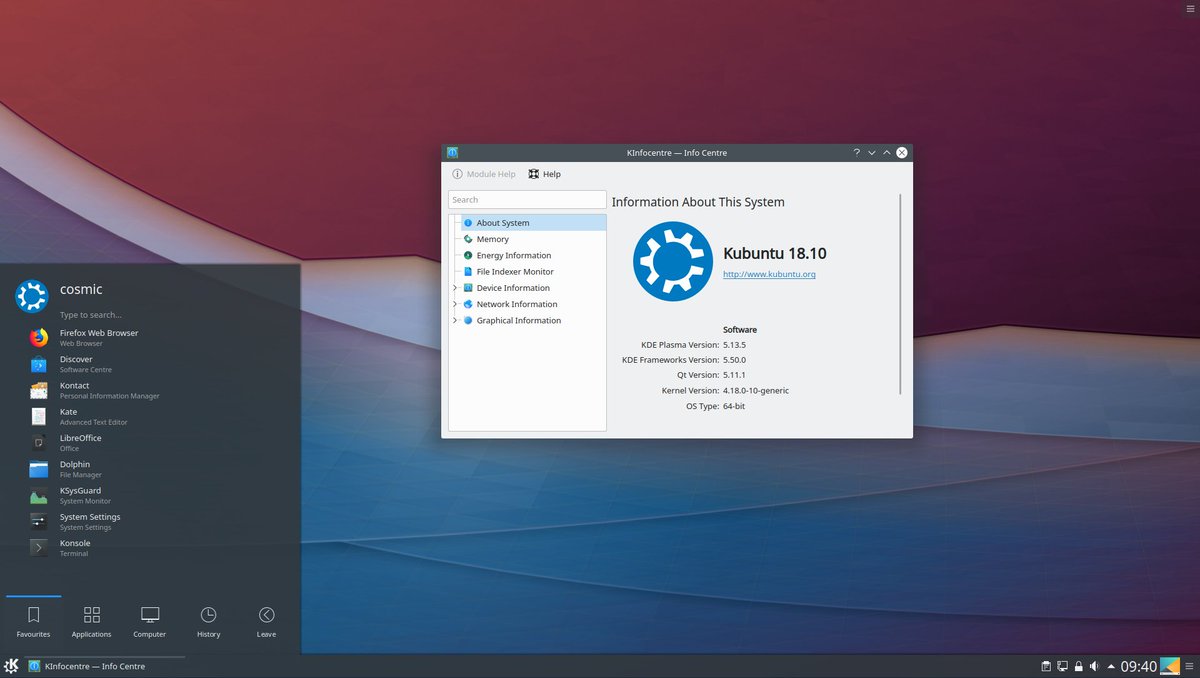This screenshot has height=678, width=1200.
Task: Expand the Network Information tree node
Action: 455,304
